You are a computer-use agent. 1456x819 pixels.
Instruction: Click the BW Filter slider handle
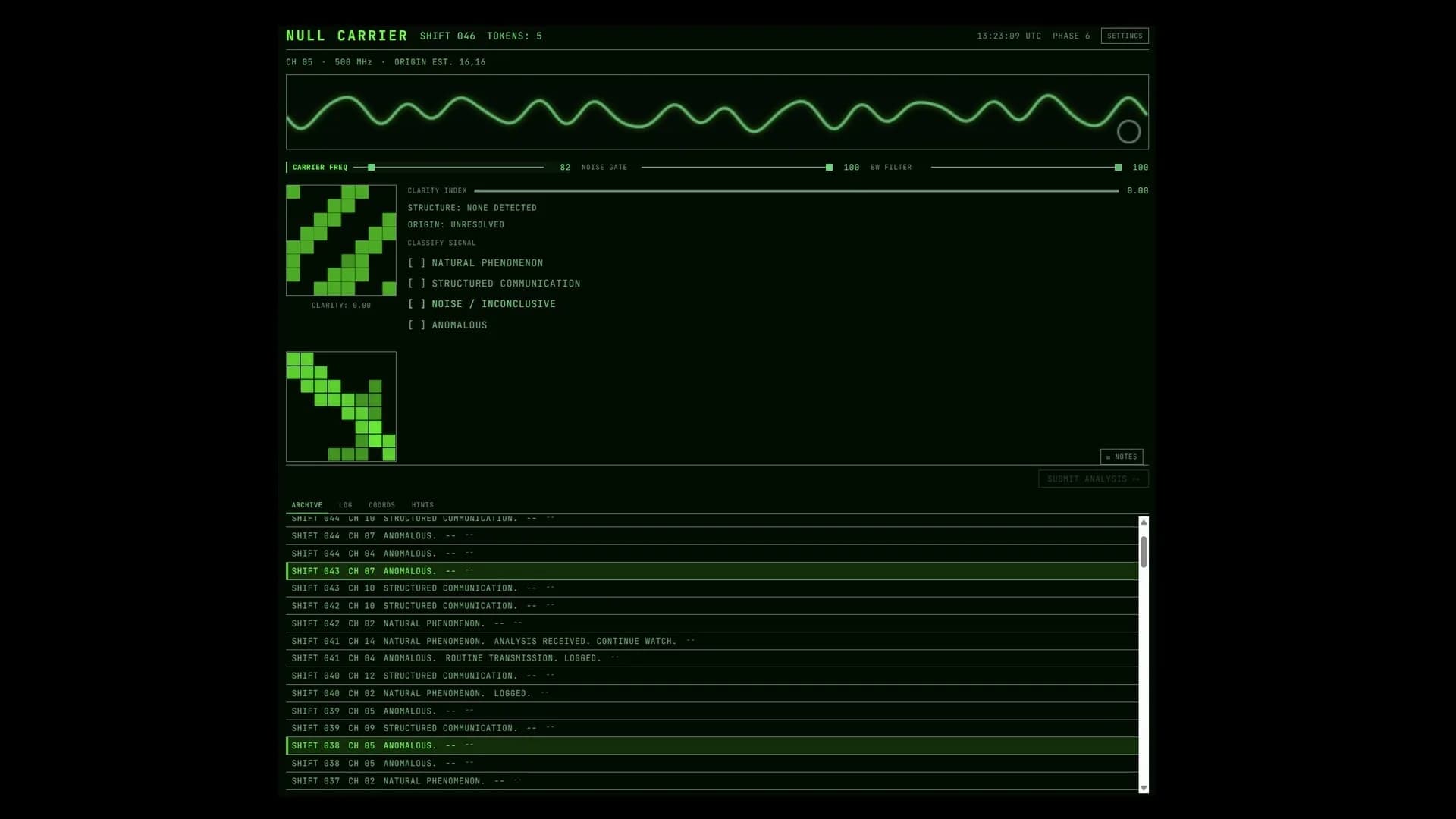pos(1118,167)
